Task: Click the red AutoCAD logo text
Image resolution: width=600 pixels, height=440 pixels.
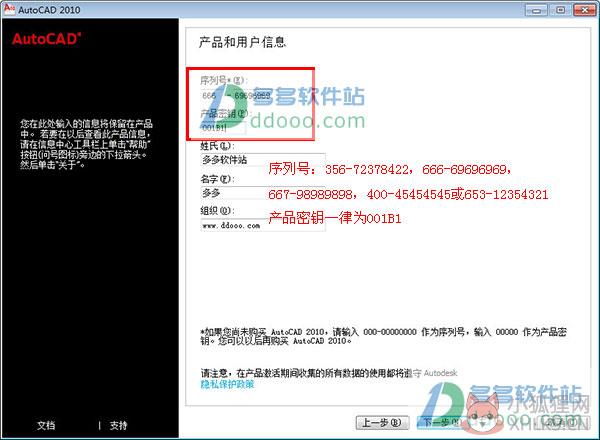Action: coord(46,39)
